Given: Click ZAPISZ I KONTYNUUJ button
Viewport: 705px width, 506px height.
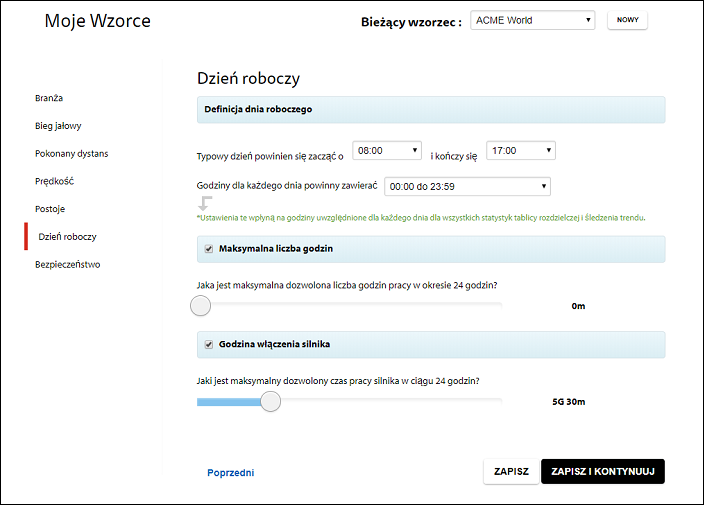Looking at the screenshot, I should point(603,471).
